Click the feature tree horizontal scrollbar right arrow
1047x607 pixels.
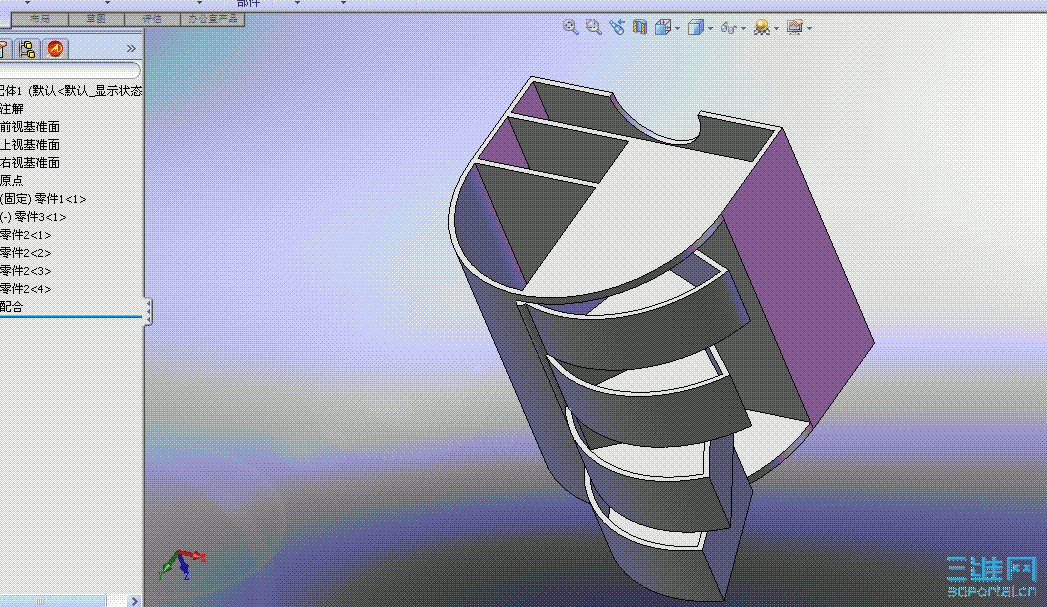134,601
